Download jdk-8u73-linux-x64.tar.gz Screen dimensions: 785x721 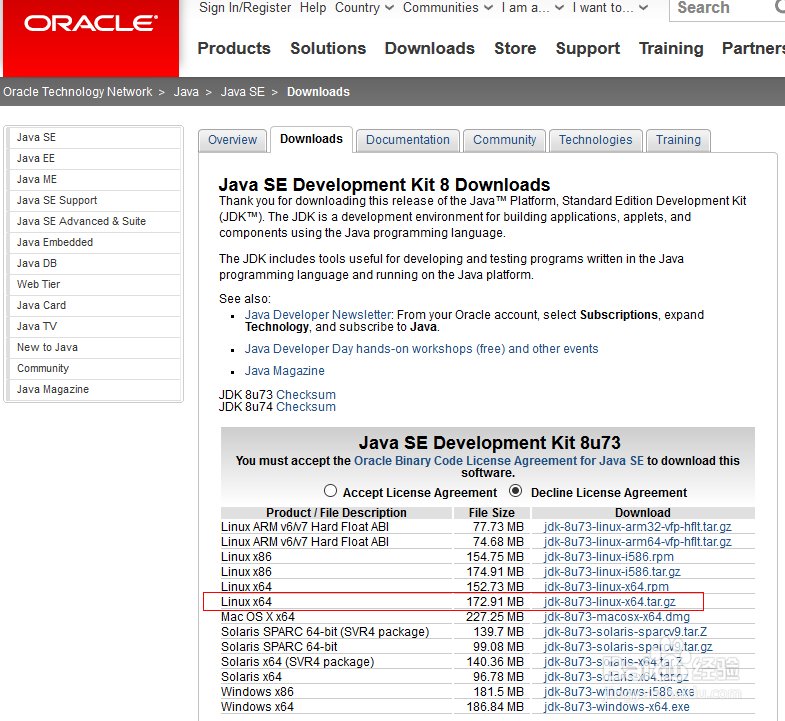point(609,602)
